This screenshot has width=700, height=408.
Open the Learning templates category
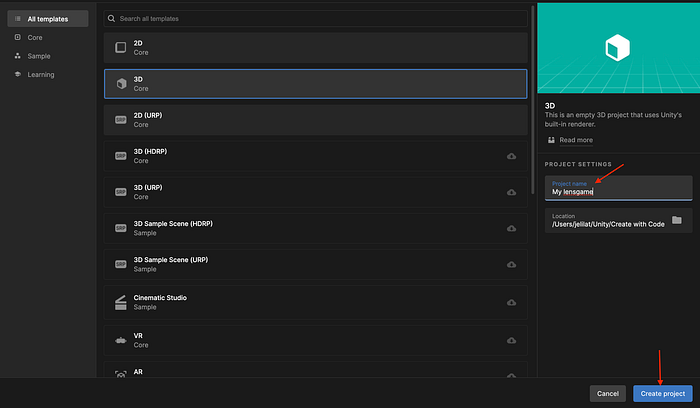41,75
